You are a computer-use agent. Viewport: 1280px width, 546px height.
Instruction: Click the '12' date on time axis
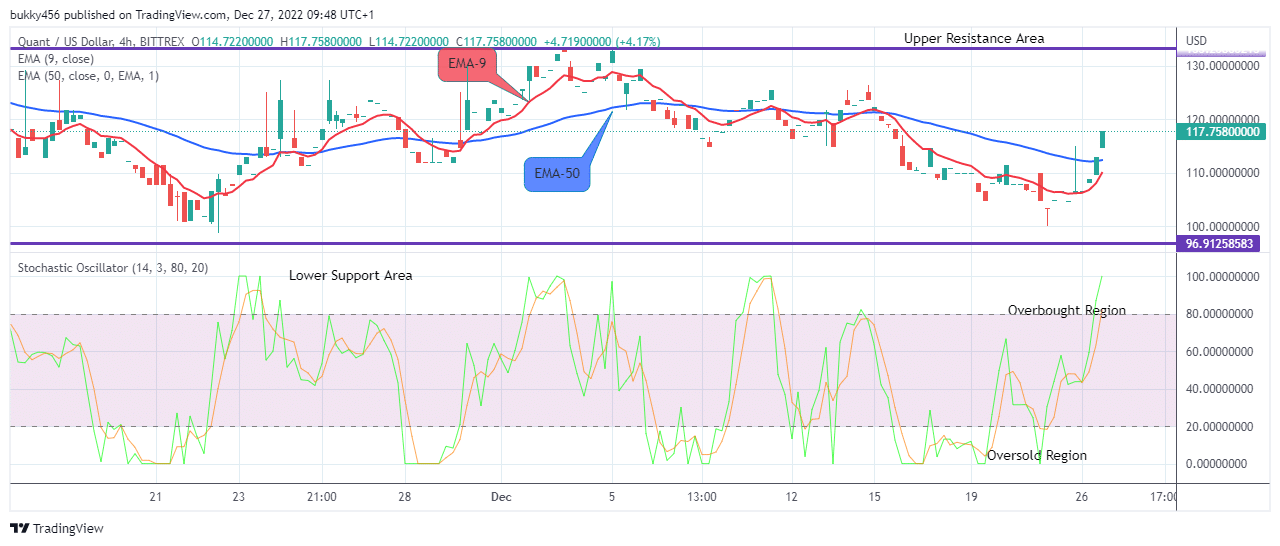(792, 496)
